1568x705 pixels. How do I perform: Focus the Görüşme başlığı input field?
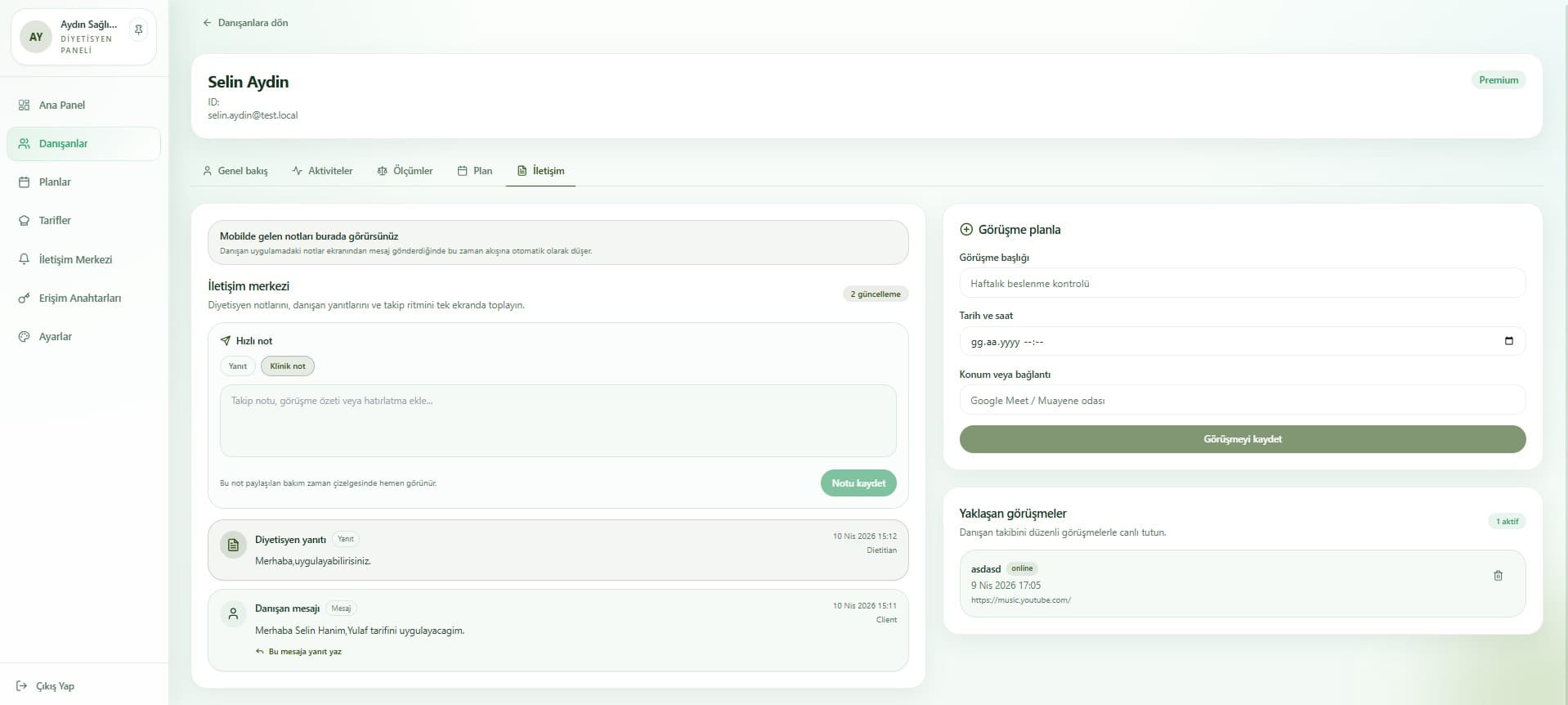click(x=1242, y=284)
